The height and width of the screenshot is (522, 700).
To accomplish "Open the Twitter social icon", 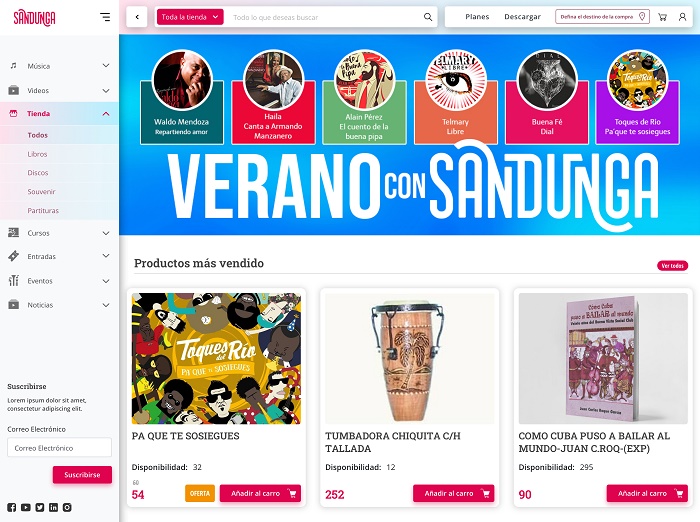I will coord(40,507).
